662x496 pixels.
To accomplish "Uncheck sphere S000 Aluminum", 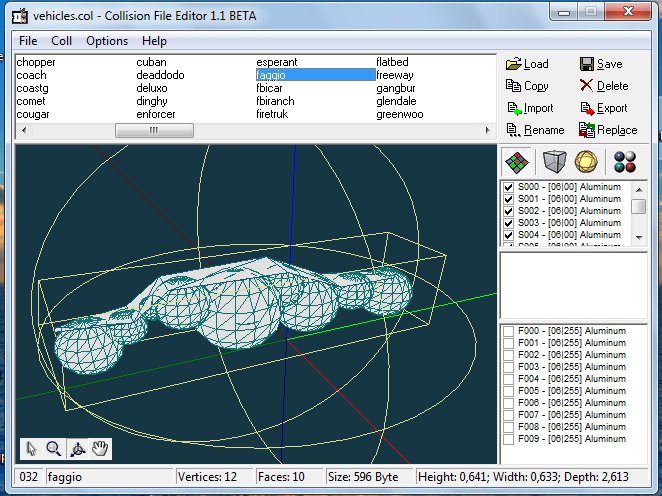I will coord(508,187).
